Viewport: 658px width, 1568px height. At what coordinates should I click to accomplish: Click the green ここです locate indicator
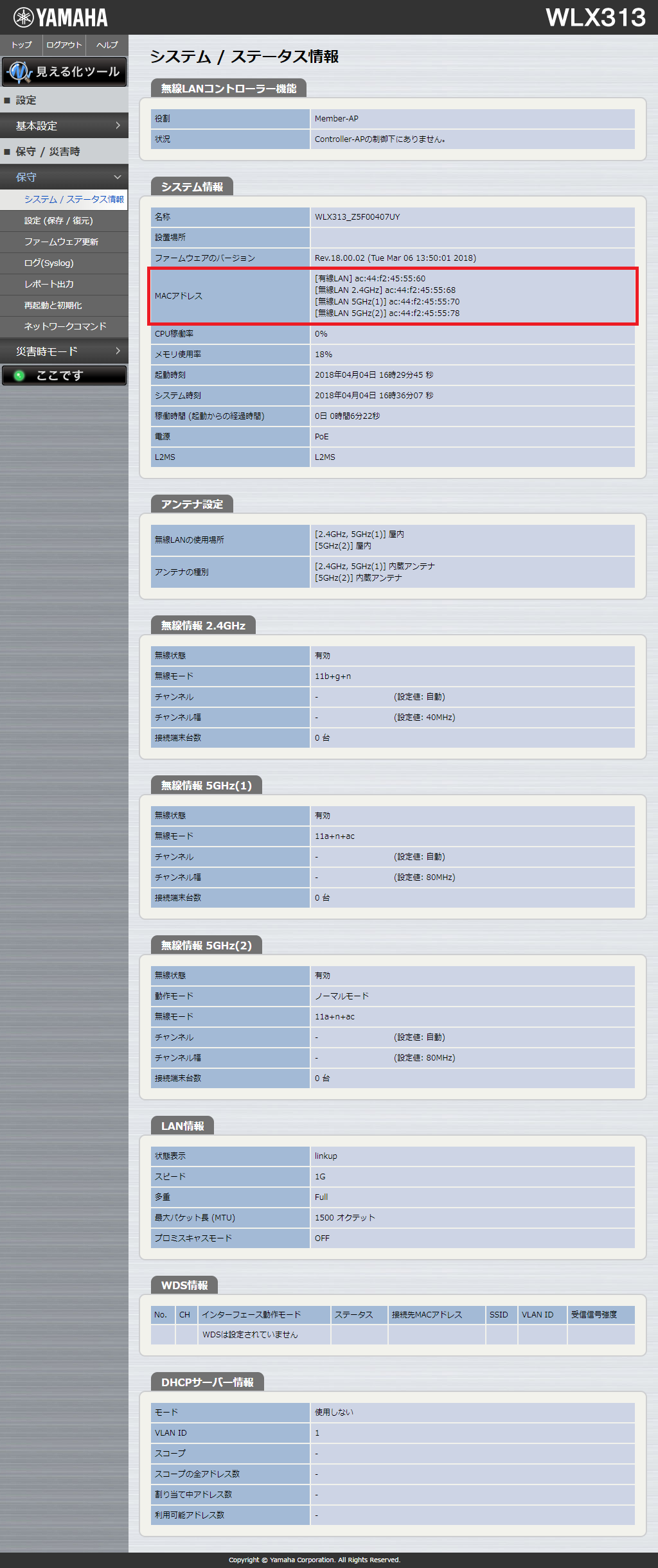[64, 375]
